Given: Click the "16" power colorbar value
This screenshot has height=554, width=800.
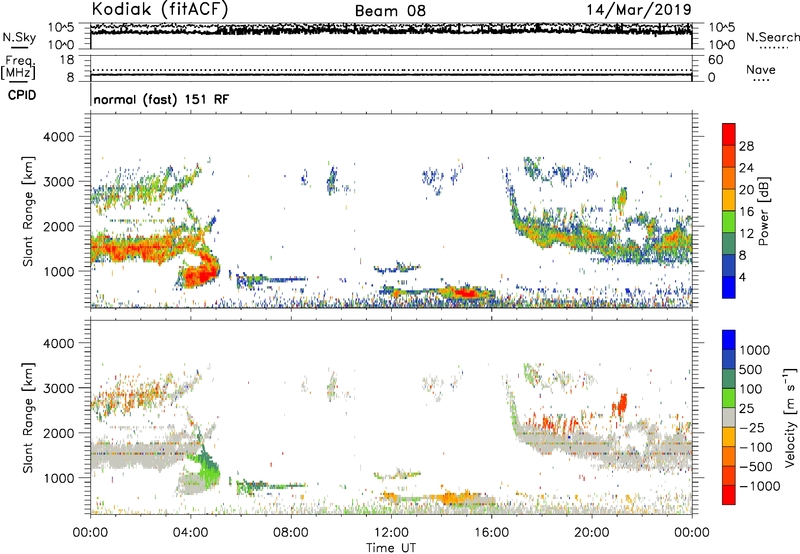Looking at the screenshot, I should click(746, 212).
